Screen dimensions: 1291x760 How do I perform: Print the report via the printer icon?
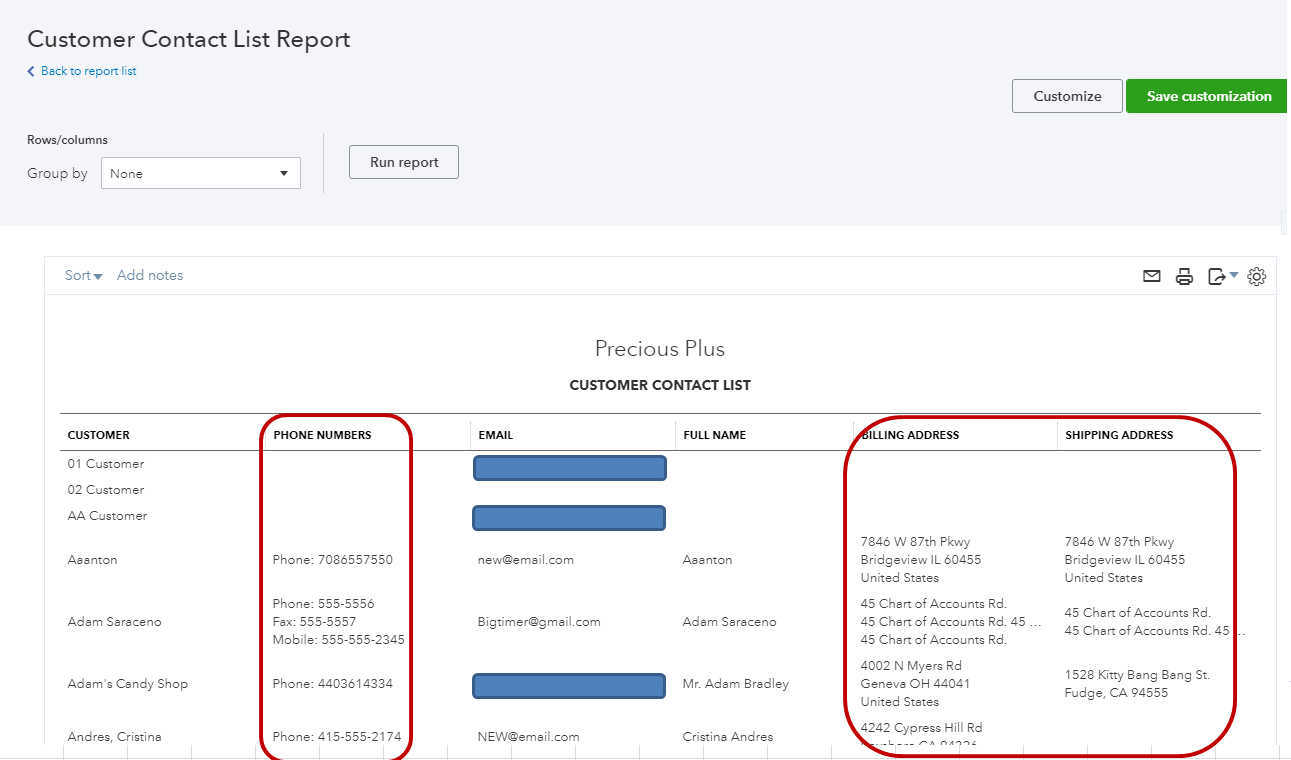pyautogui.click(x=1184, y=276)
